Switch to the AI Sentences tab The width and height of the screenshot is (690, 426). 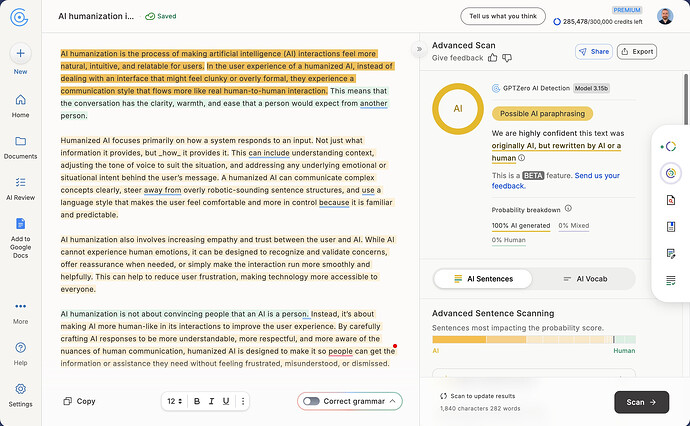click(x=483, y=279)
